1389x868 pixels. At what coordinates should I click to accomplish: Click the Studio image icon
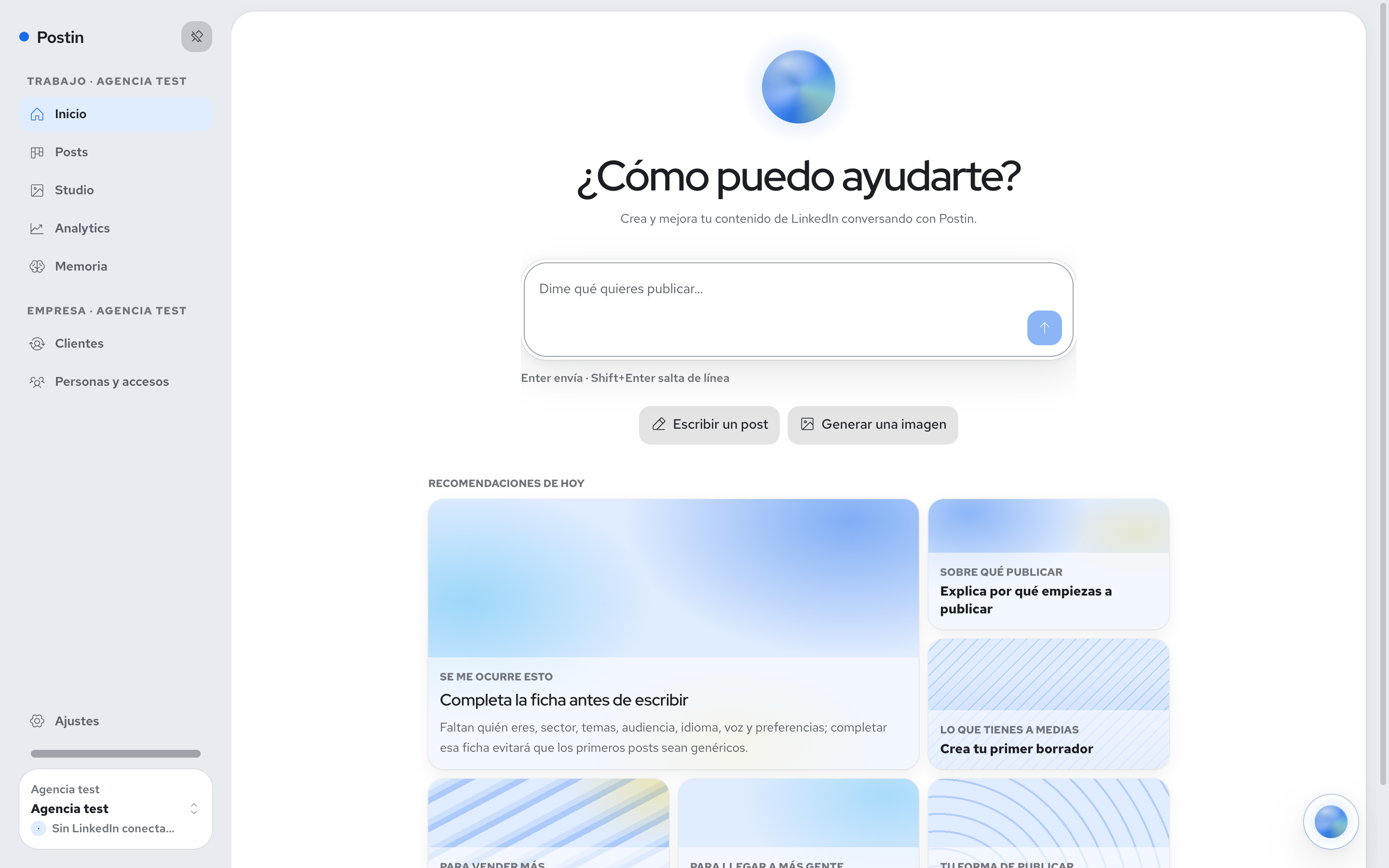pyautogui.click(x=37, y=190)
